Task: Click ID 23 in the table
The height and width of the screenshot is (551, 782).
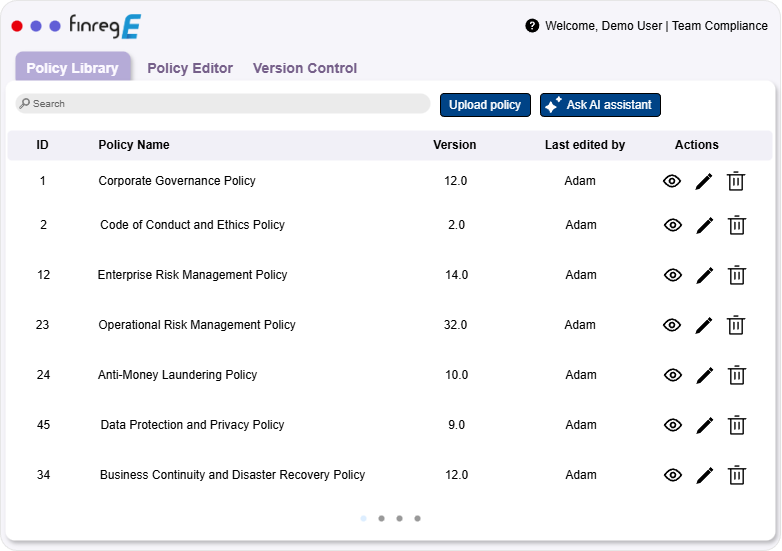Action: click(x=42, y=325)
